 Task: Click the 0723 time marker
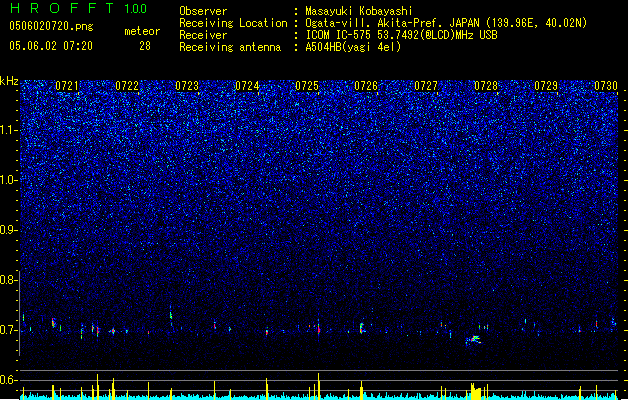[x=187, y=86]
